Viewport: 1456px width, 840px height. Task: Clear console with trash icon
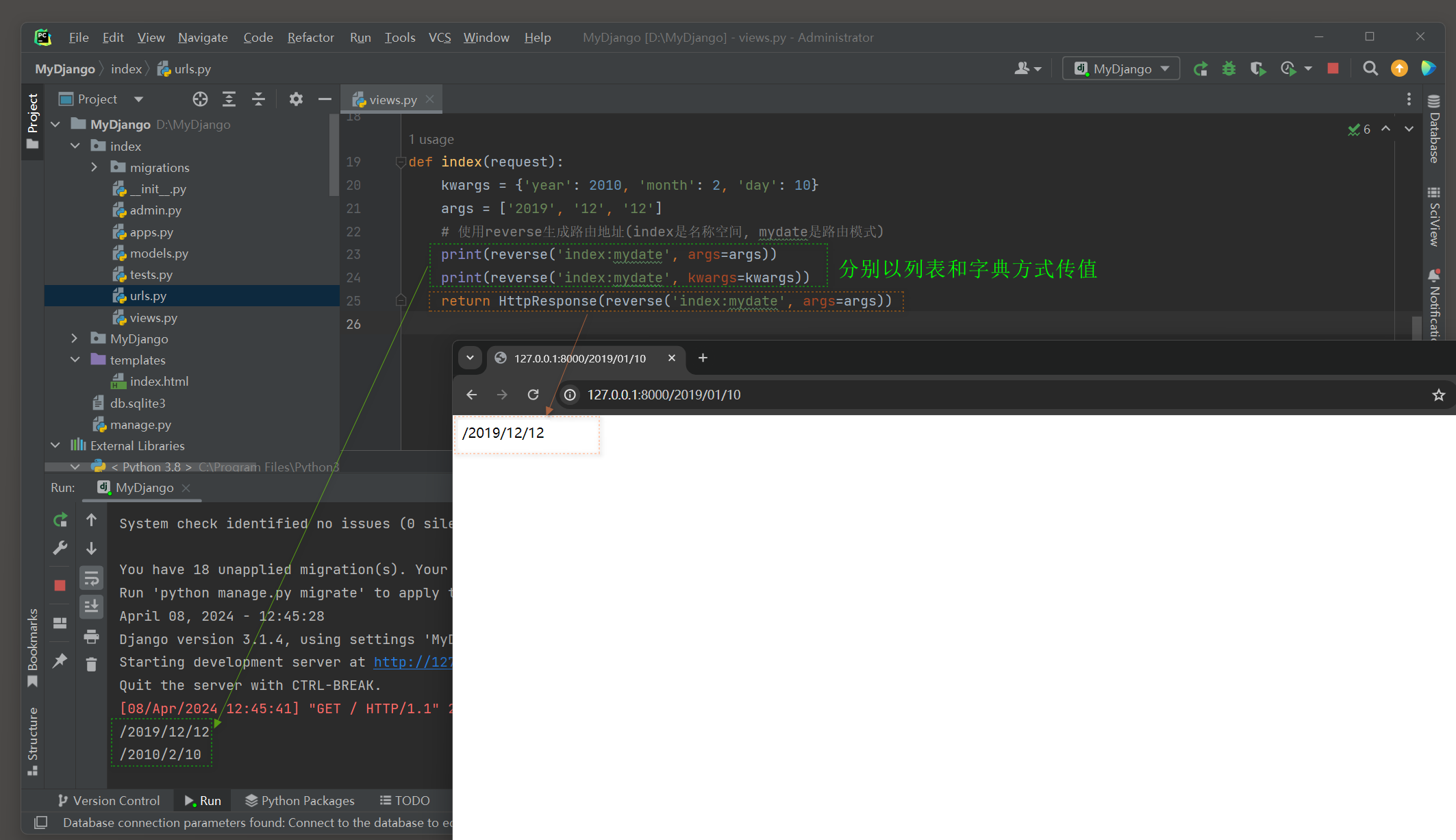tap(91, 664)
